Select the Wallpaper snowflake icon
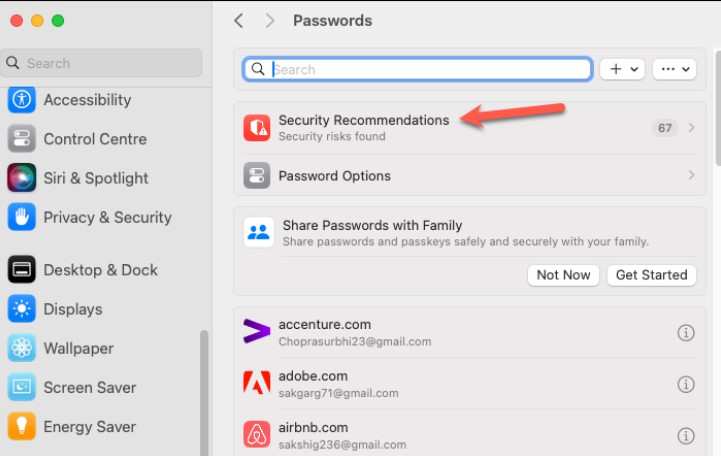This screenshot has height=456, width=721. (x=22, y=348)
